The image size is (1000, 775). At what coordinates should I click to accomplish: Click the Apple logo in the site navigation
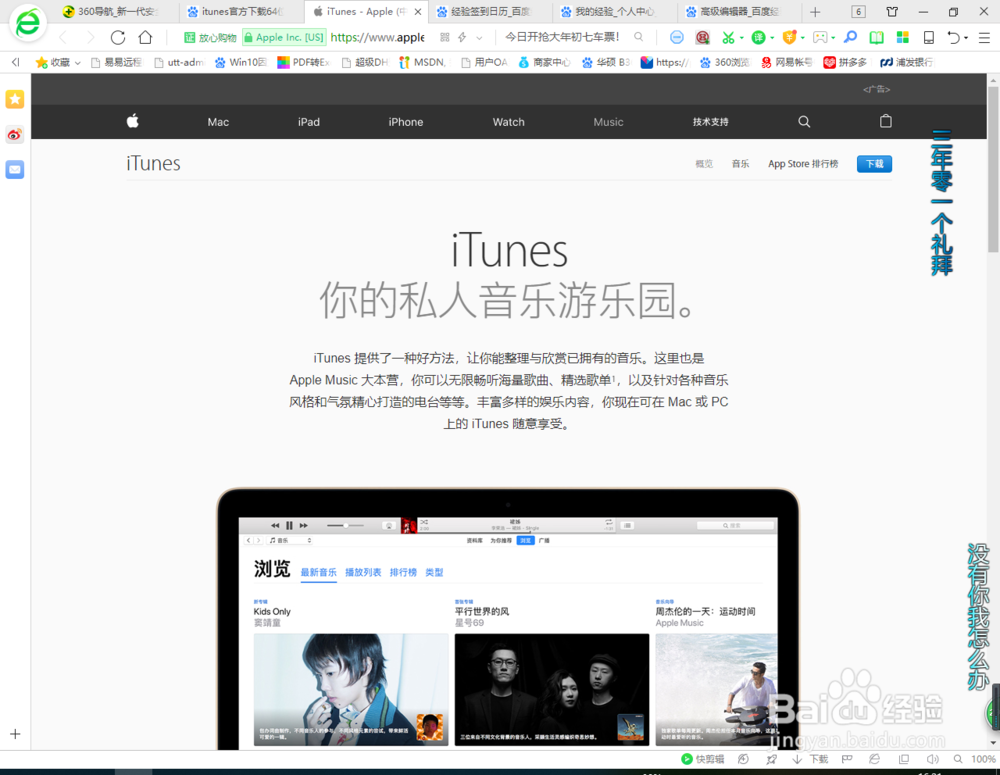(x=133, y=121)
